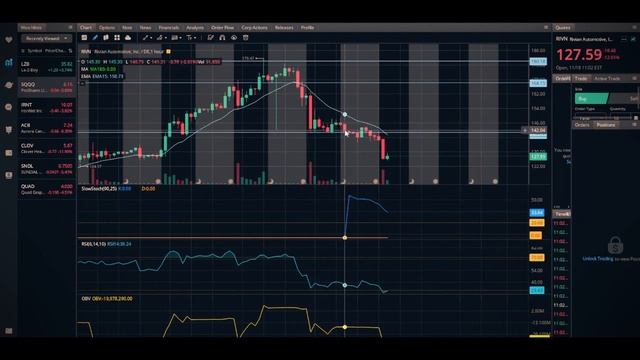Click the compare charts icon in toolbar
The height and width of the screenshot is (360, 640).
(106, 38)
